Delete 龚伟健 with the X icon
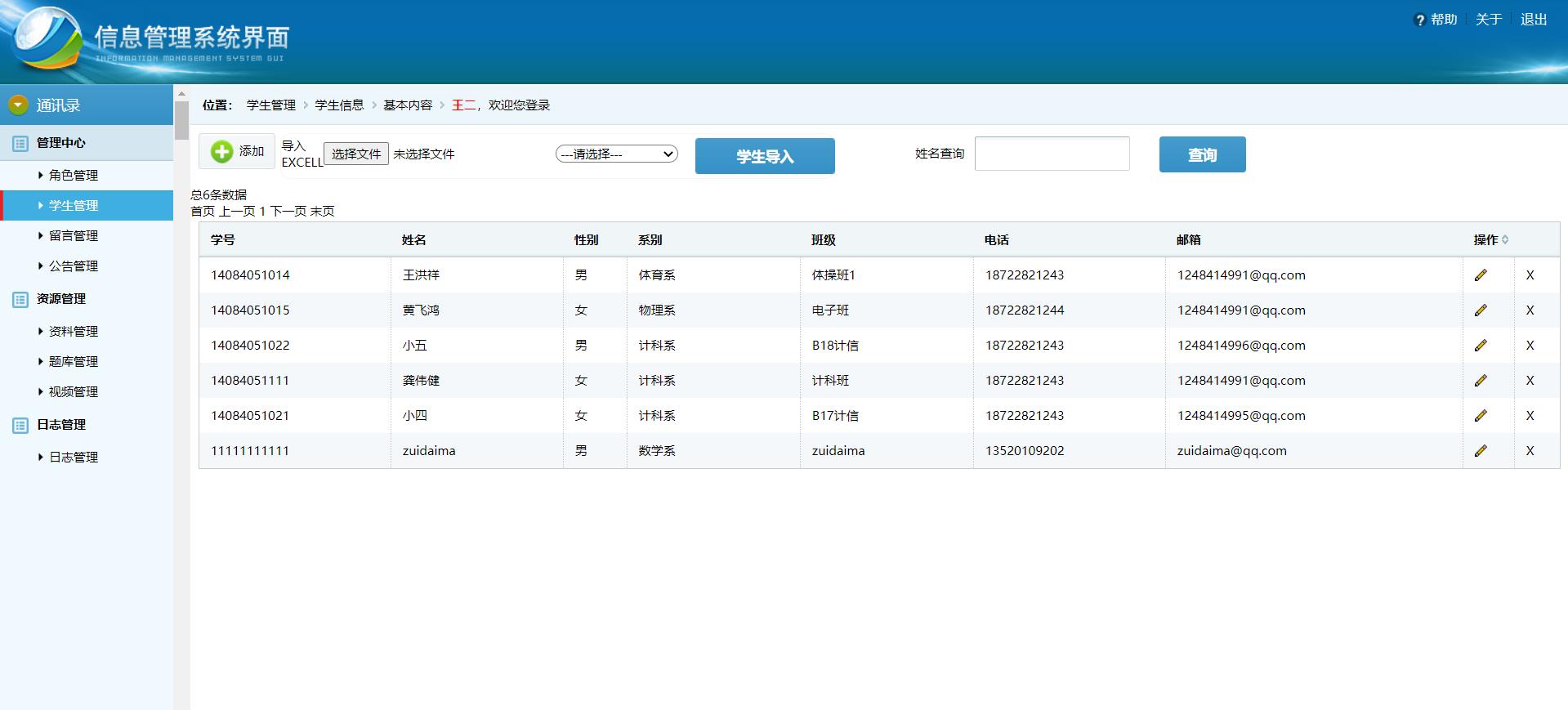This screenshot has height=710, width=1568. 1530,381
